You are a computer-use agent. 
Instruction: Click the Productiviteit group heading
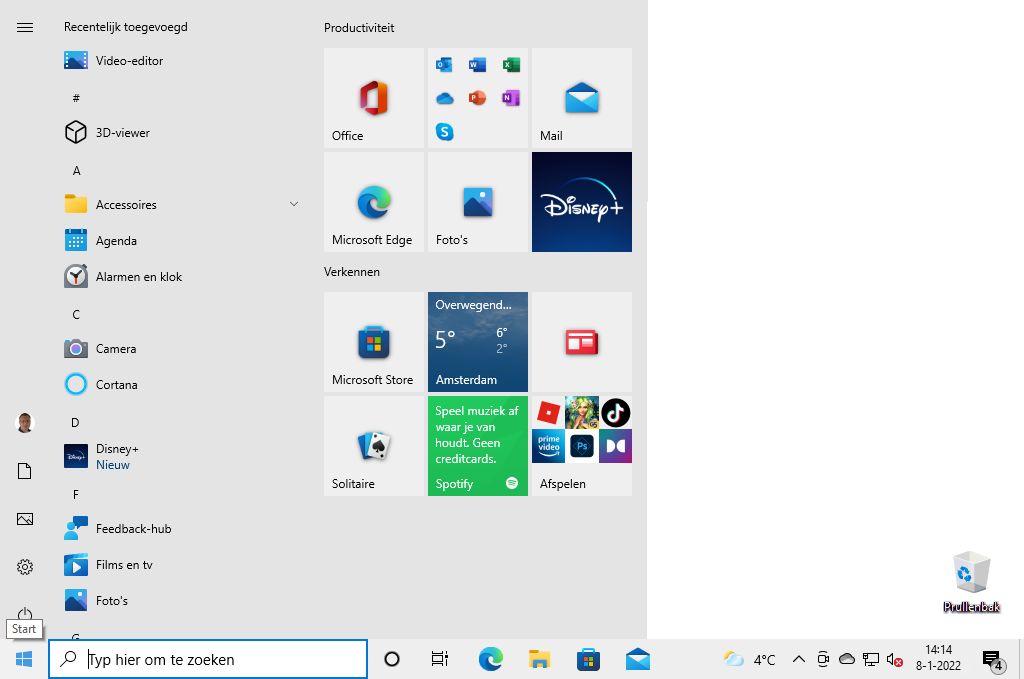point(359,28)
